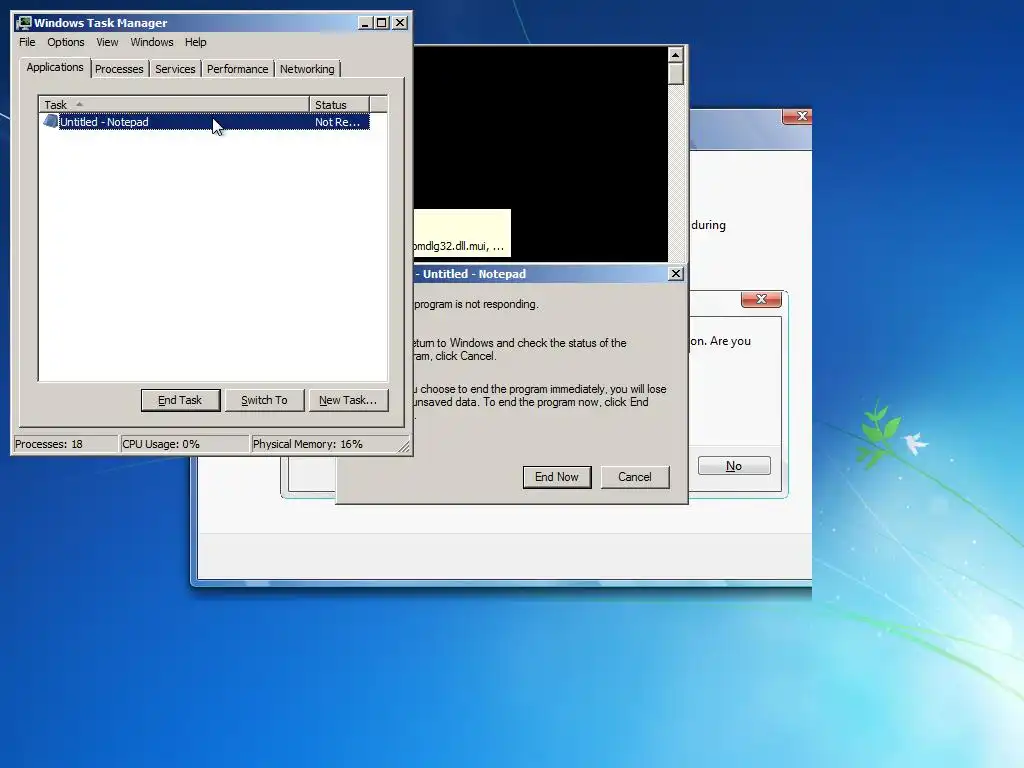1024x768 pixels.
Task: Minimize the Windows Task Manager window
Action: coord(365,23)
